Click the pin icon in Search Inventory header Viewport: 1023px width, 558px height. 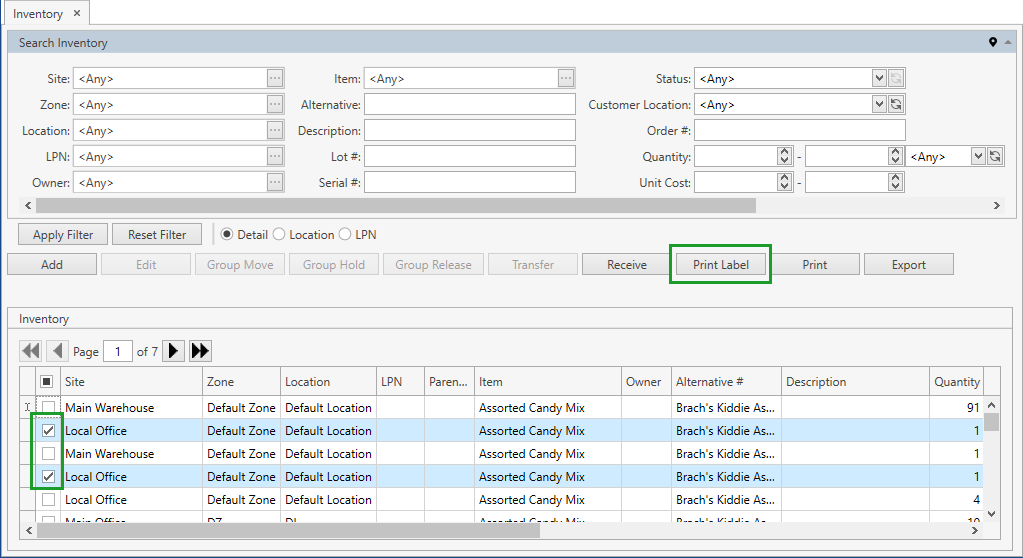[993, 42]
